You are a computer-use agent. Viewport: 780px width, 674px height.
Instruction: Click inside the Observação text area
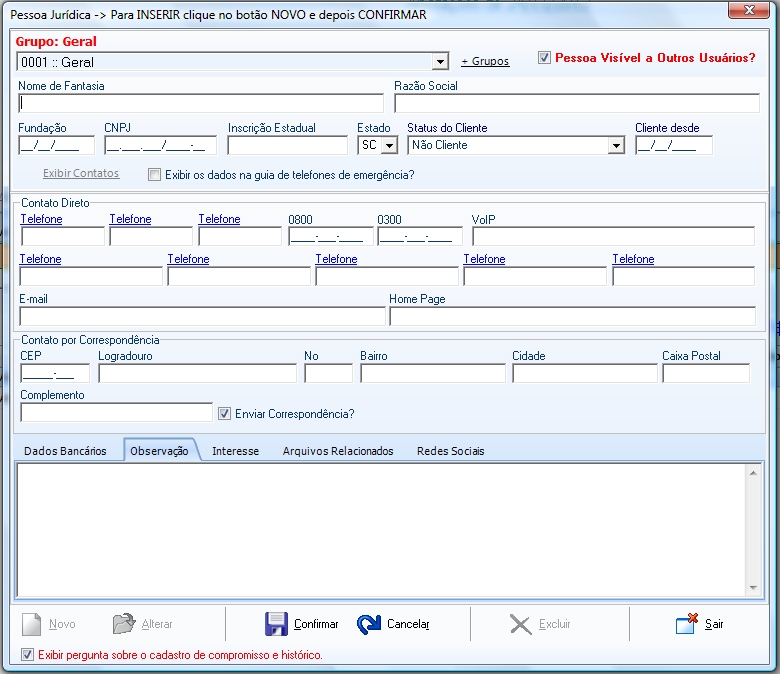(381, 530)
